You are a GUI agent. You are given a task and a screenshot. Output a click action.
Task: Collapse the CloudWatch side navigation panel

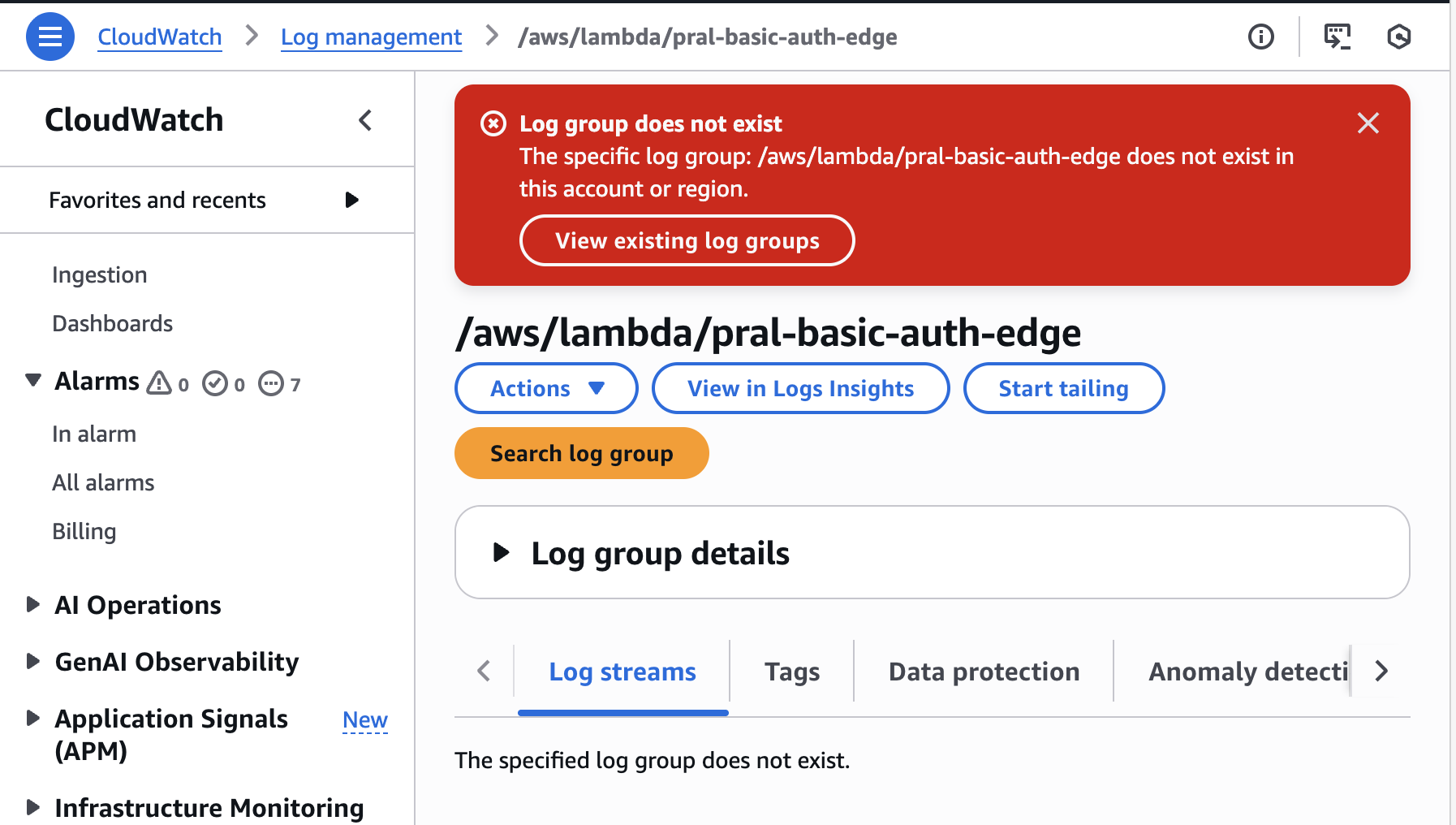pos(365,120)
